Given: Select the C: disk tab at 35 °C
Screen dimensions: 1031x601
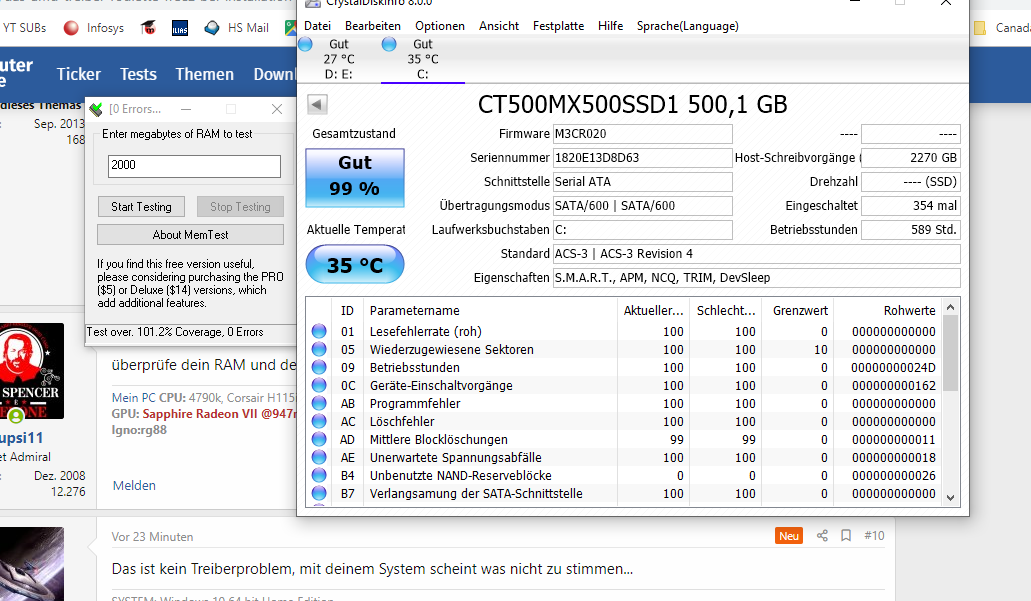Looking at the screenshot, I should click(423, 59).
